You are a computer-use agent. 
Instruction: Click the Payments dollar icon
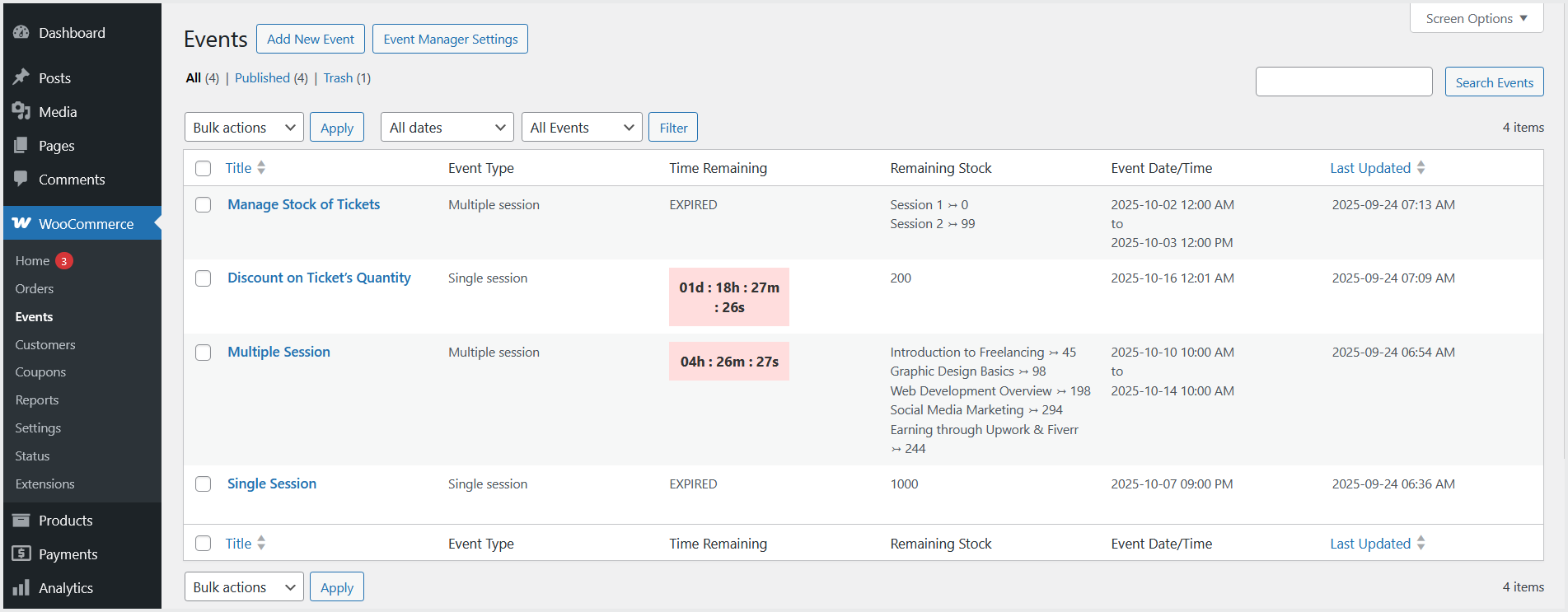21,554
